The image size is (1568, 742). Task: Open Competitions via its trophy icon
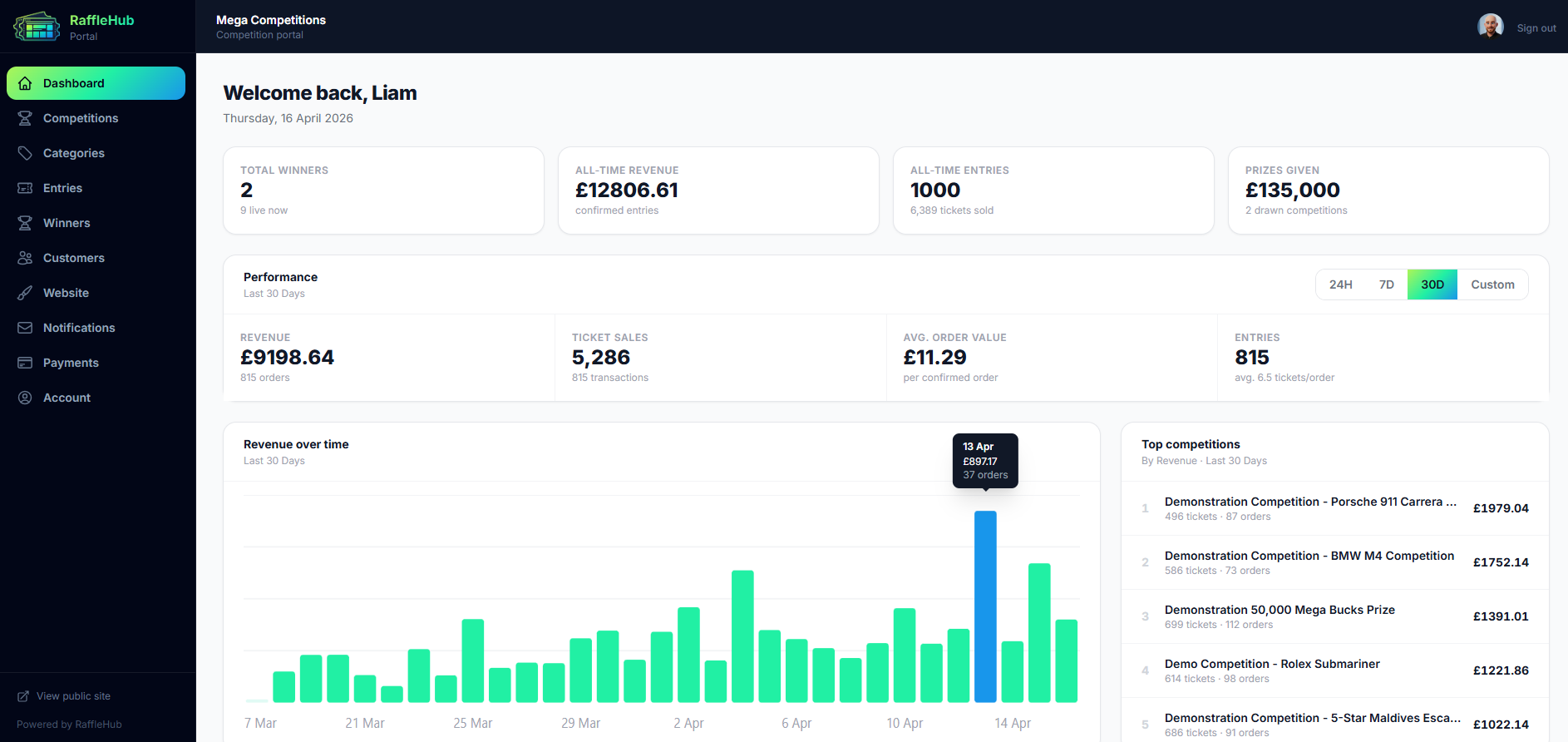point(25,118)
